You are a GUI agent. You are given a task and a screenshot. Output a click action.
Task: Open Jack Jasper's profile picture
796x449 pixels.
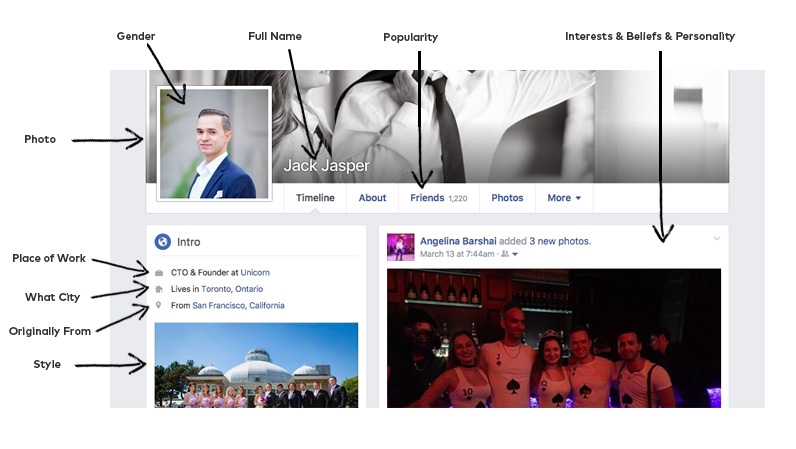tap(214, 144)
